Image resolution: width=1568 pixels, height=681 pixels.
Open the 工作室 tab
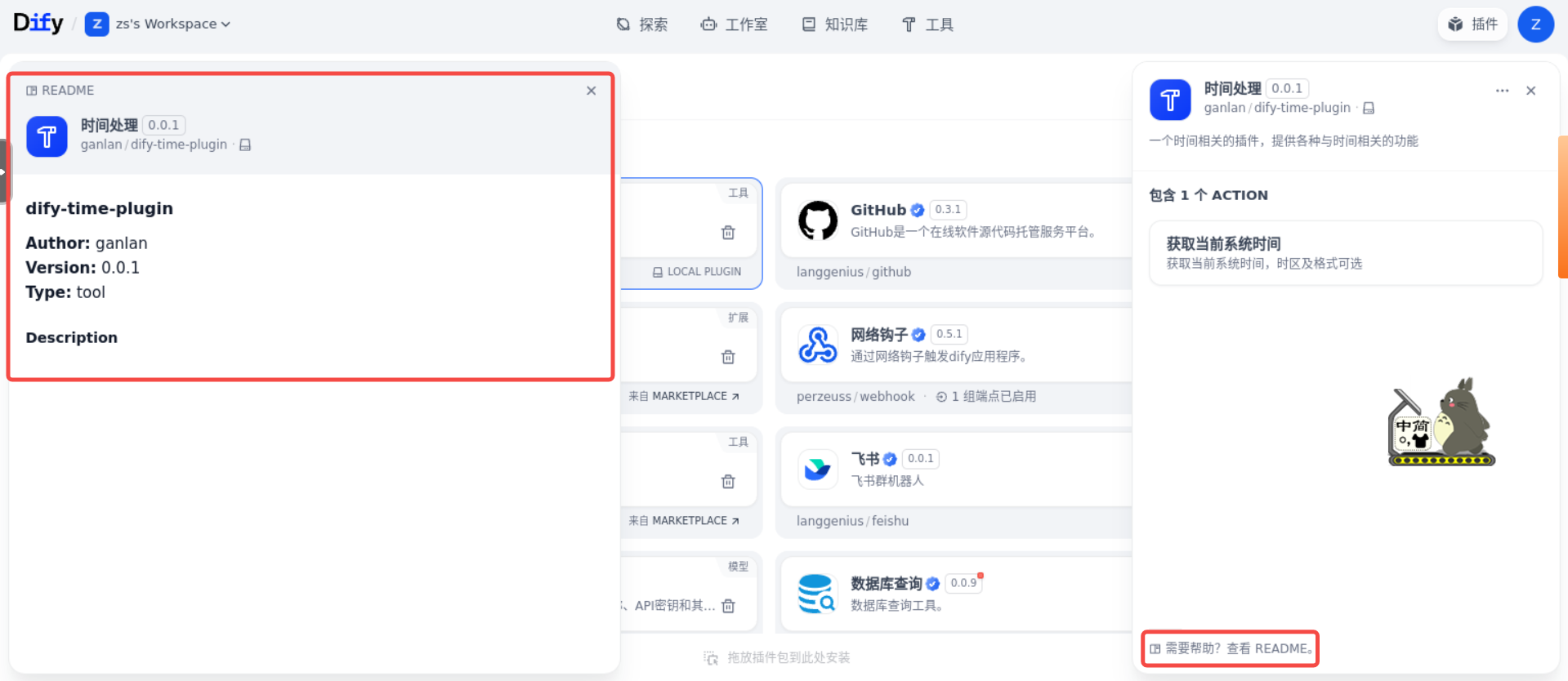coord(735,24)
